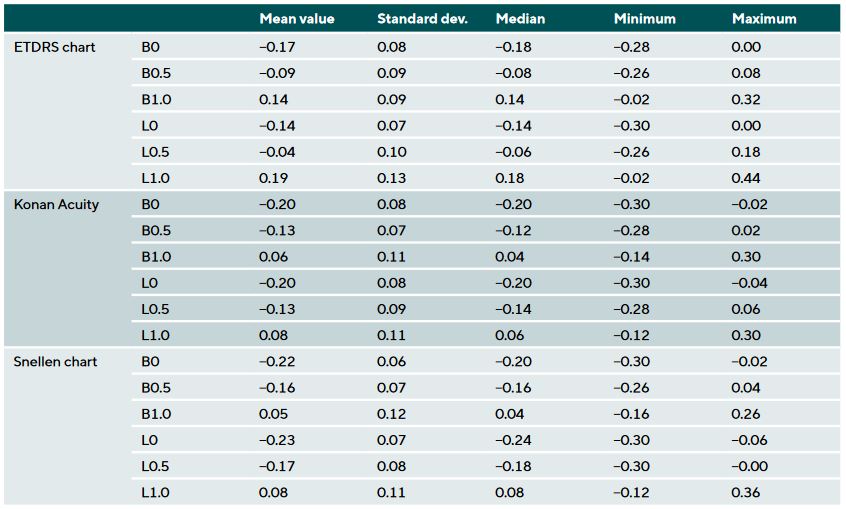Image resolution: width=846 pixels, height=509 pixels.
Task: Click the Mean value column header
Action: (297, 19)
